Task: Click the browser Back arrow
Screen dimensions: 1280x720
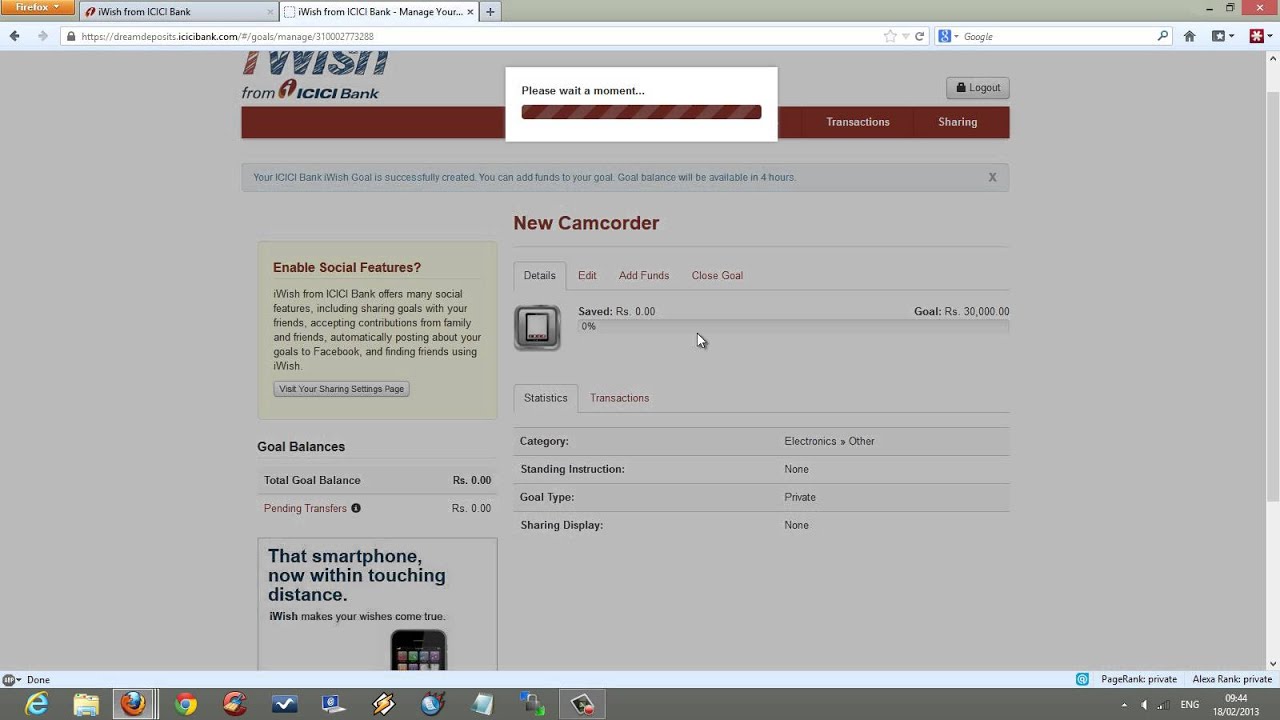Action: pos(14,36)
